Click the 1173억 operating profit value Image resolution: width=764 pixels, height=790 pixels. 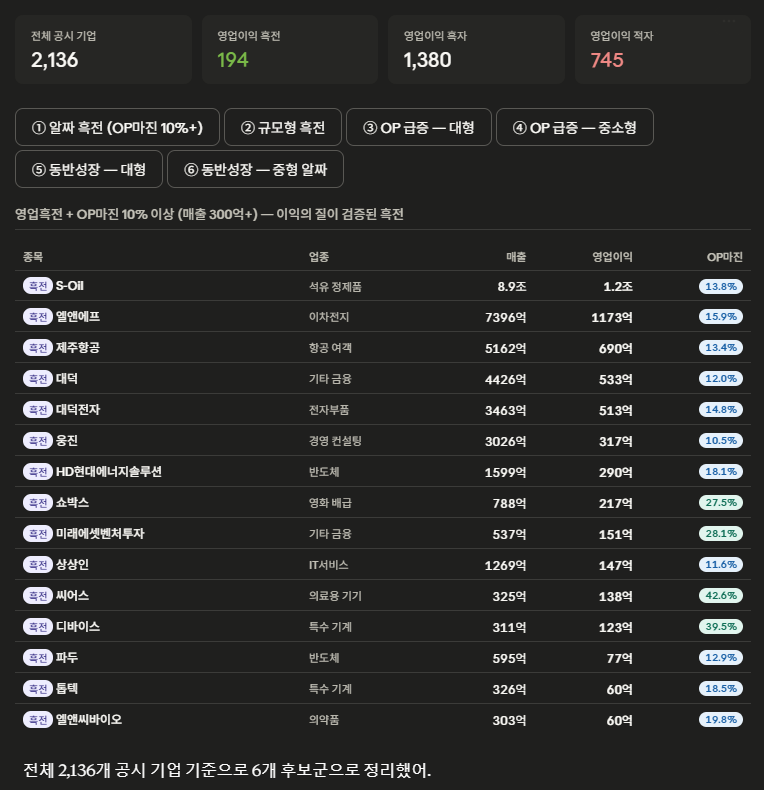pos(612,317)
